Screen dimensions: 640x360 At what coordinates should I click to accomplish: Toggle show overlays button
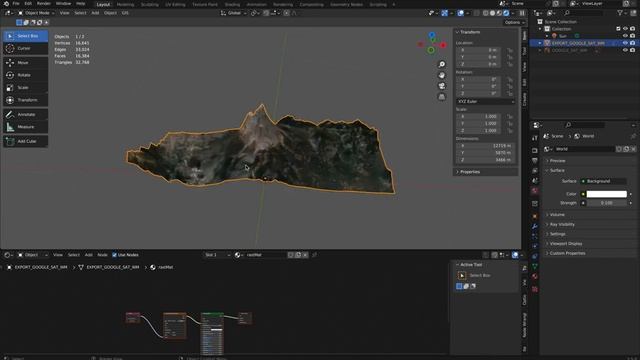[x=460, y=13]
